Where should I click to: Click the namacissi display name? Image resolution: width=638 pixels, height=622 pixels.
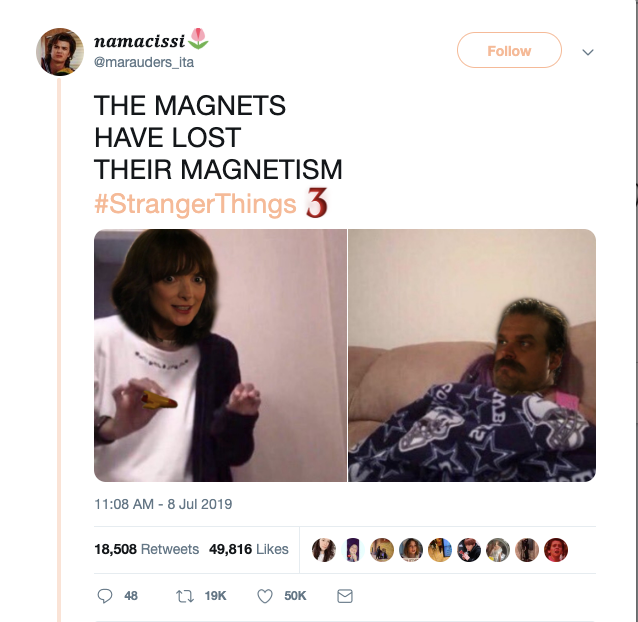[x=140, y=41]
